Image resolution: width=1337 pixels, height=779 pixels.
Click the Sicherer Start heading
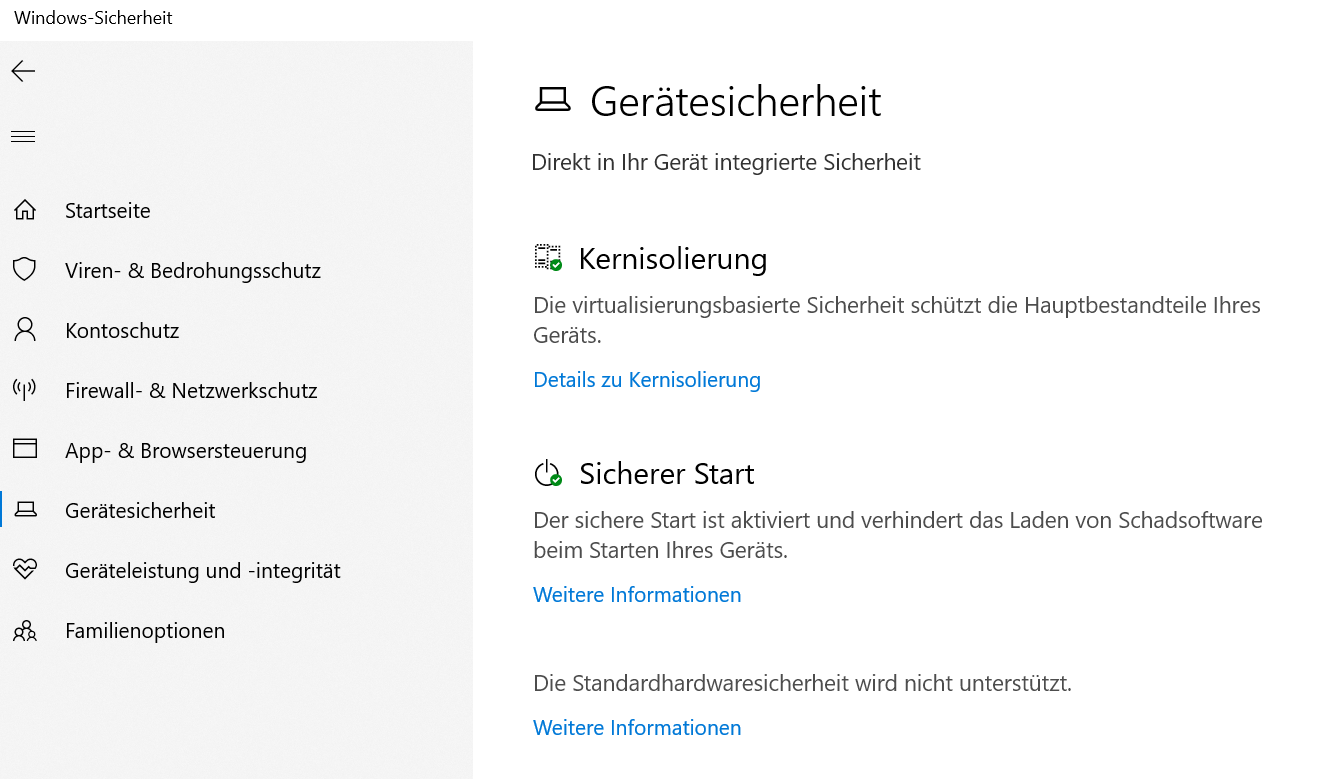(667, 474)
